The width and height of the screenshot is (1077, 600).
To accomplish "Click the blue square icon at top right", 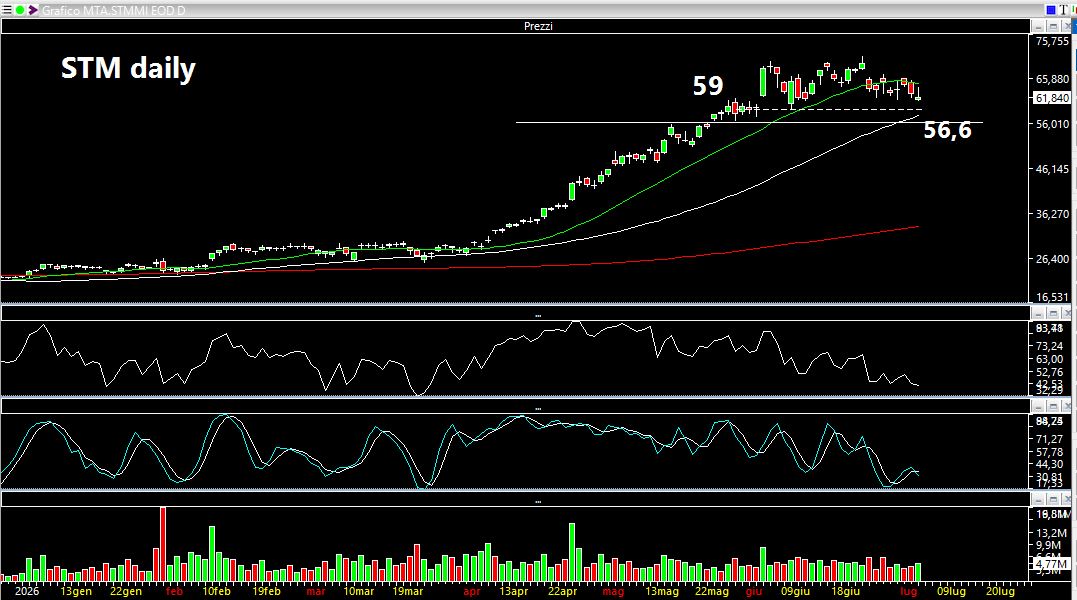I will tap(1051, 10).
